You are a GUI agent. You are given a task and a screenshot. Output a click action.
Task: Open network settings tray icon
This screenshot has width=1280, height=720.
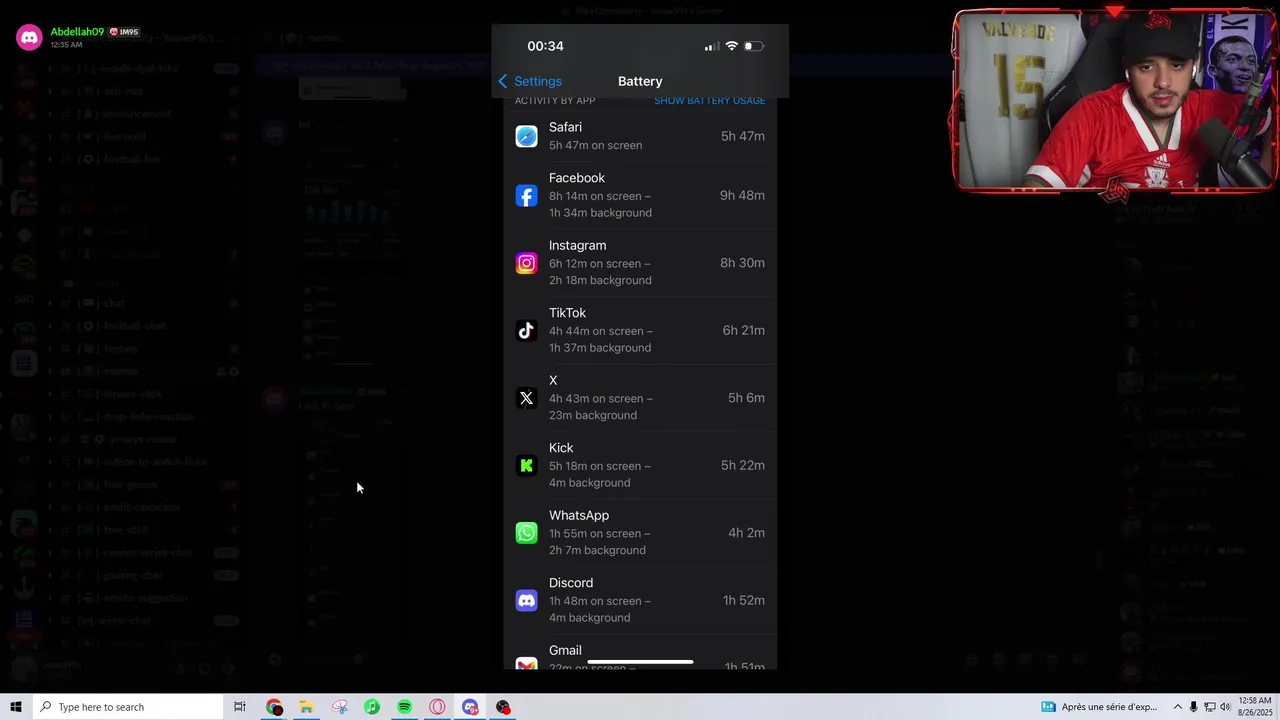coord(1209,707)
